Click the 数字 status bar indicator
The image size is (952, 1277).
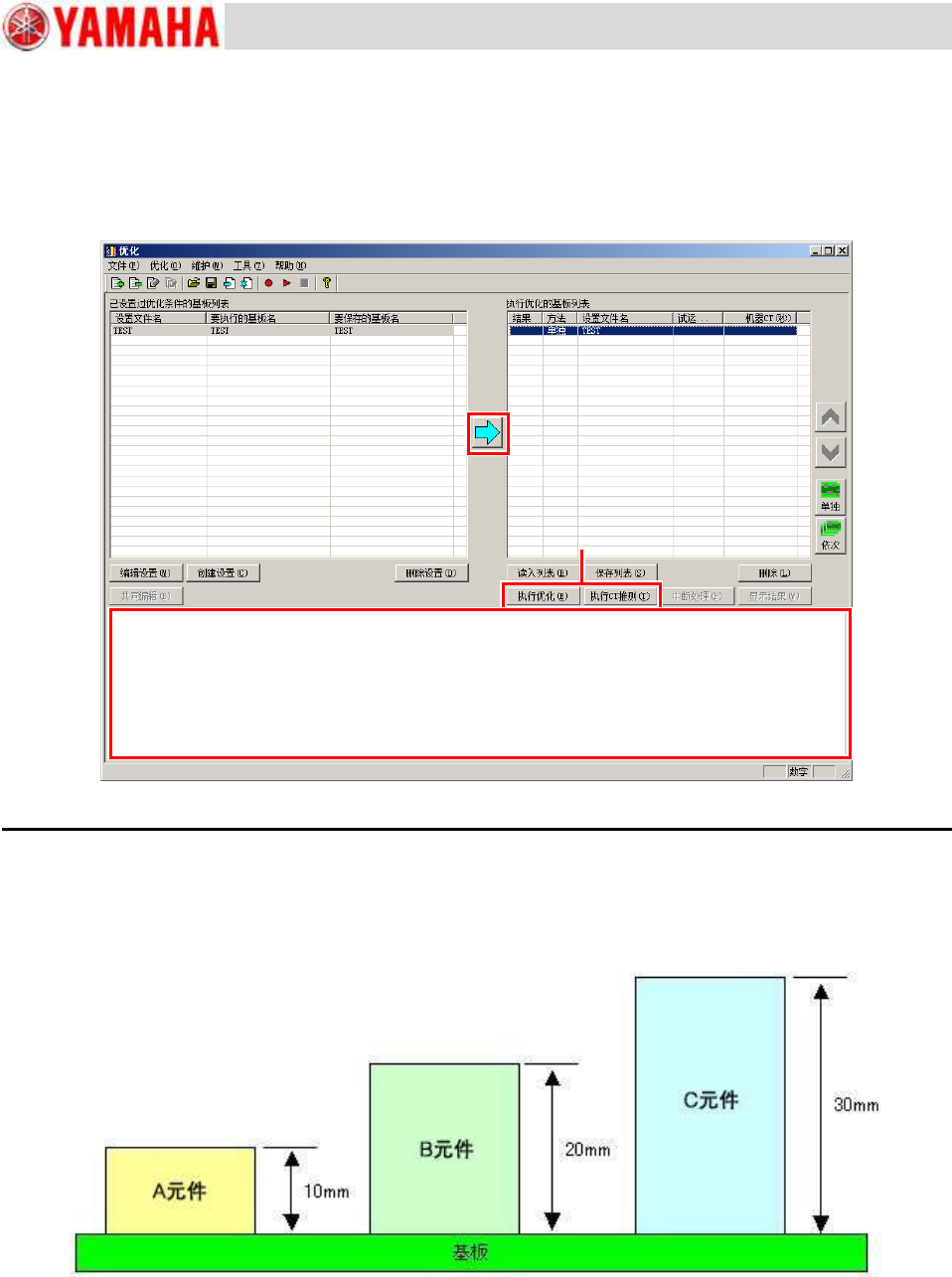pos(799,772)
